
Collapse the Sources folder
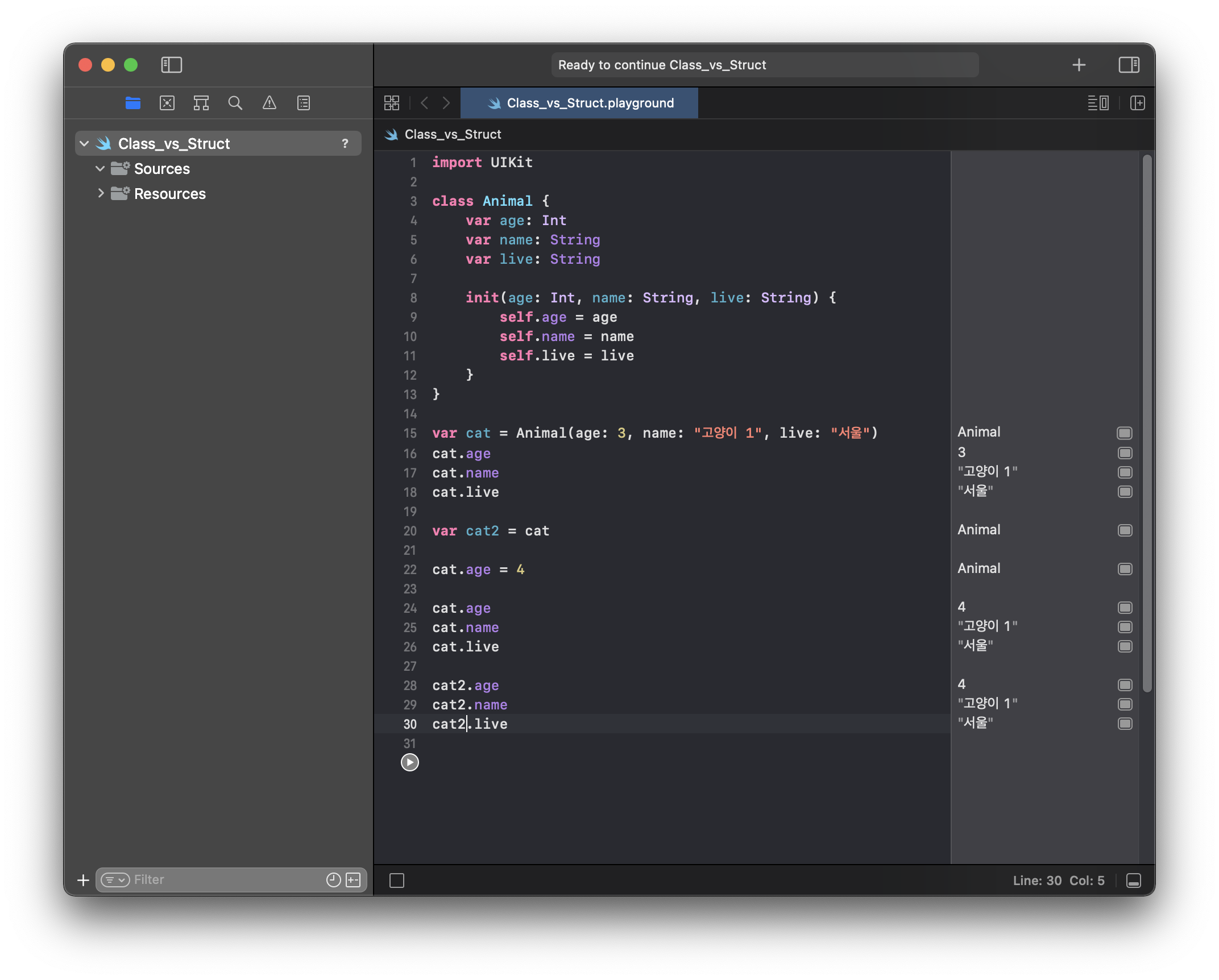[100, 169]
